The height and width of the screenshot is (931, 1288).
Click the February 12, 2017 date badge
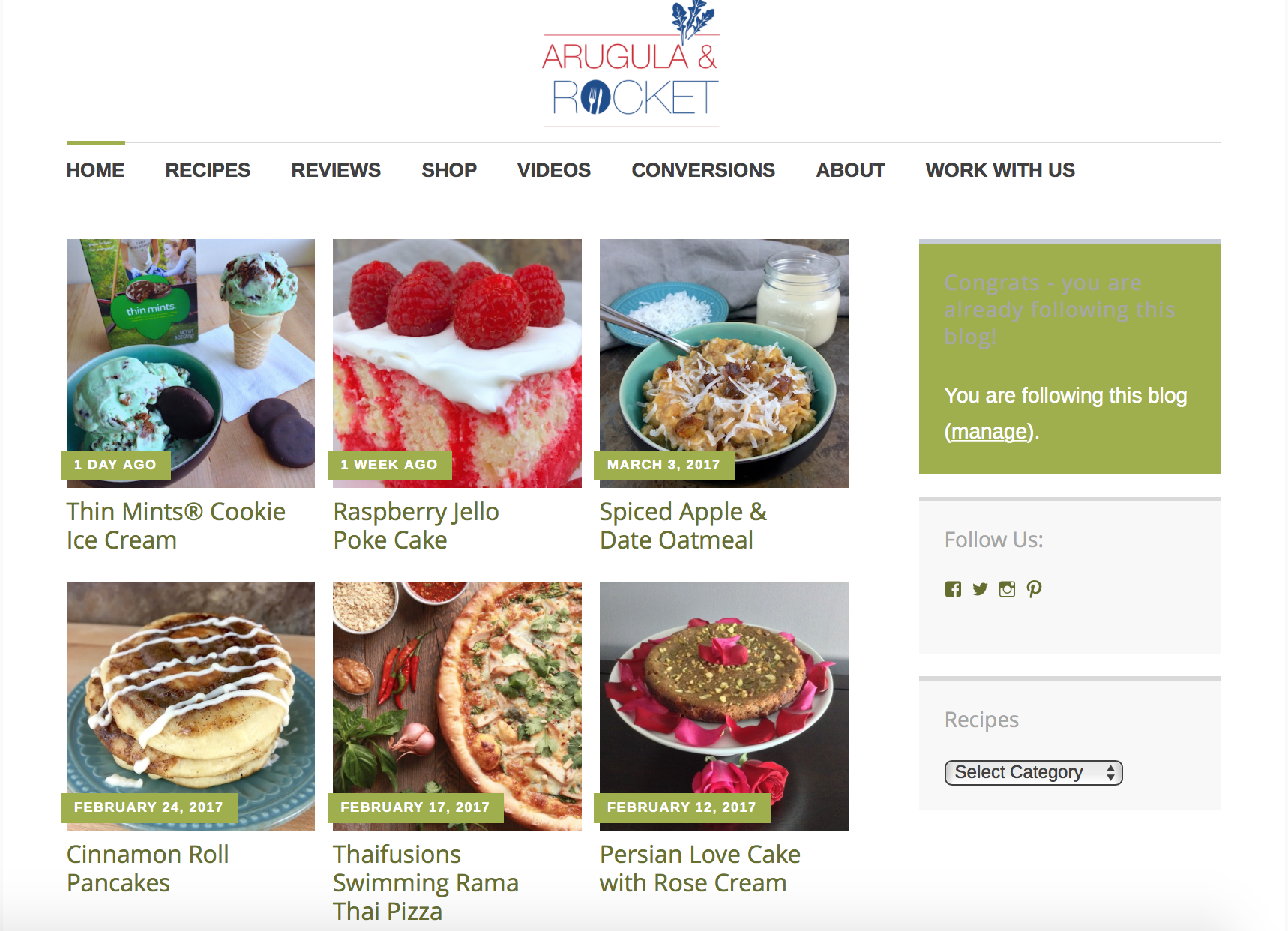pyautogui.click(x=681, y=807)
